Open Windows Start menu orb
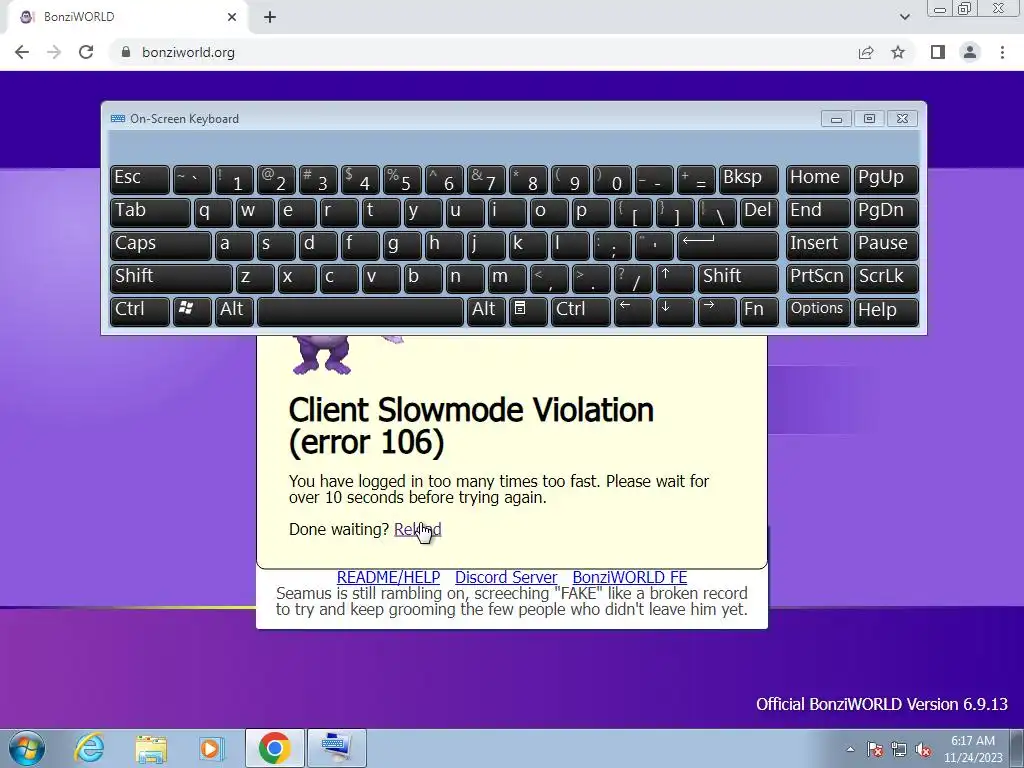Viewport: 1024px width, 768px height. (x=26, y=748)
